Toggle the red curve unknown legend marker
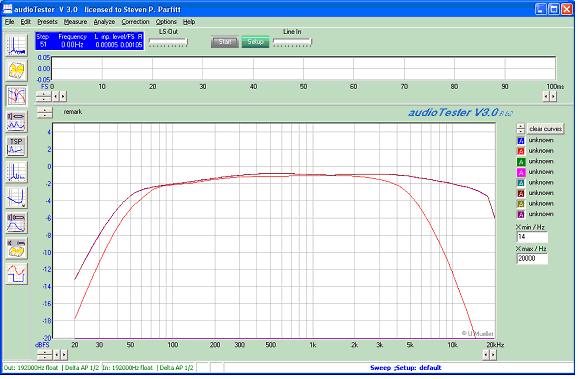 click(521, 151)
